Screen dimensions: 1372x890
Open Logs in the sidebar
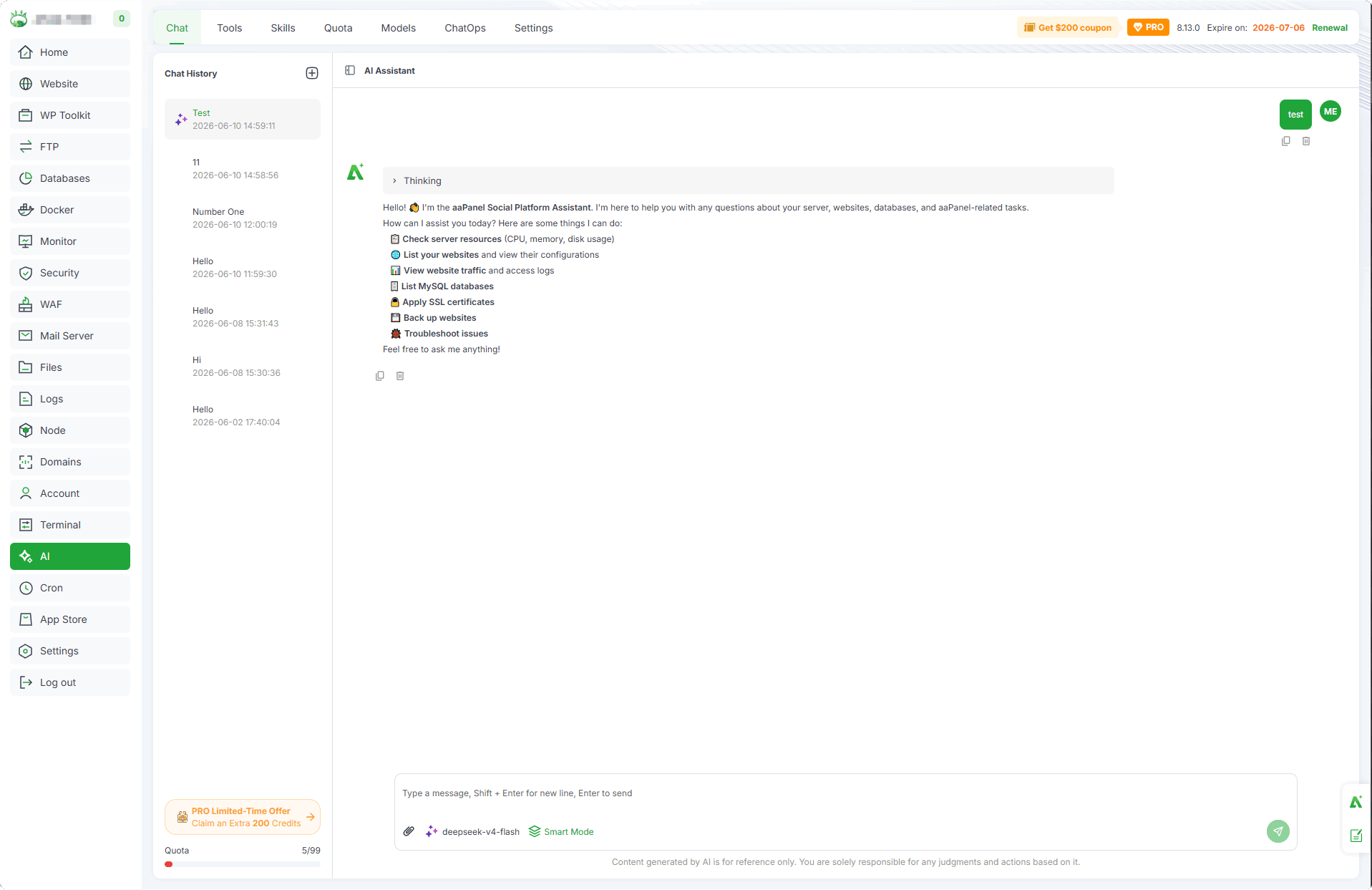[x=70, y=399]
